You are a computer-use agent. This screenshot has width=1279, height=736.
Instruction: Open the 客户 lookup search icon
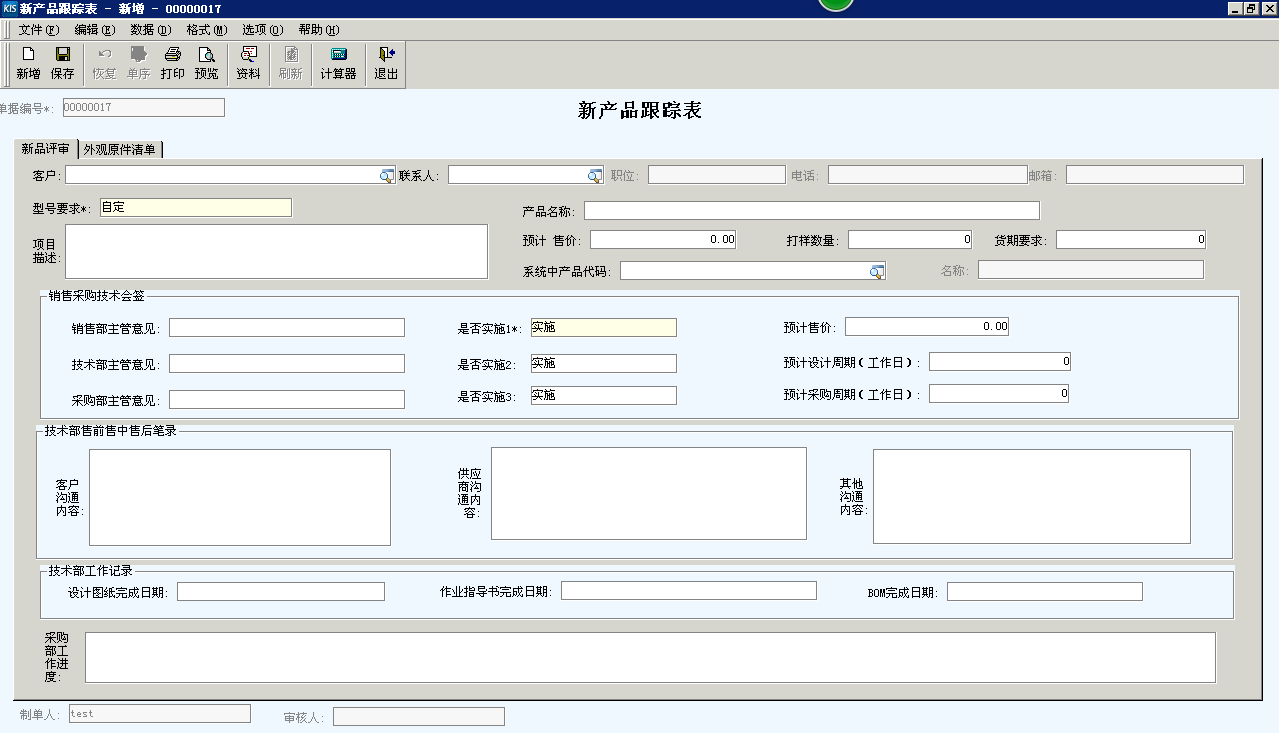click(387, 176)
